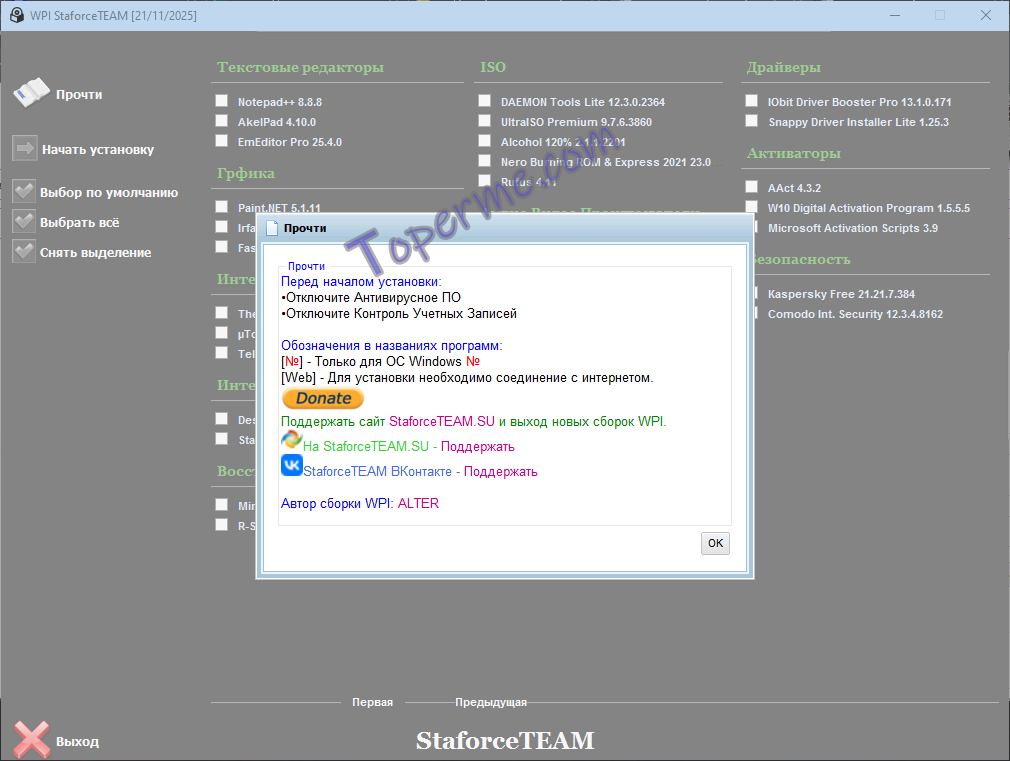Click the Выбор по умолчанию checkmark icon
This screenshot has width=1010, height=761.
[x=24, y=192]
